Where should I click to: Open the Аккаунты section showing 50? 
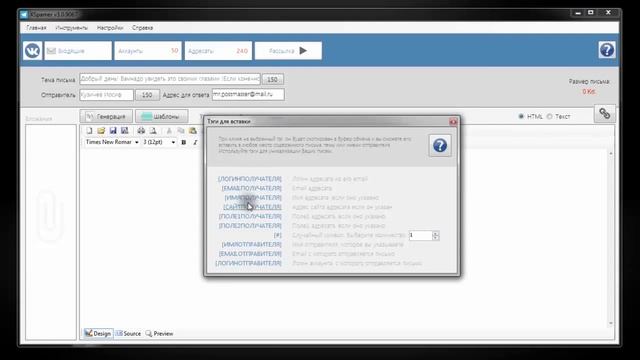[148, 51]
